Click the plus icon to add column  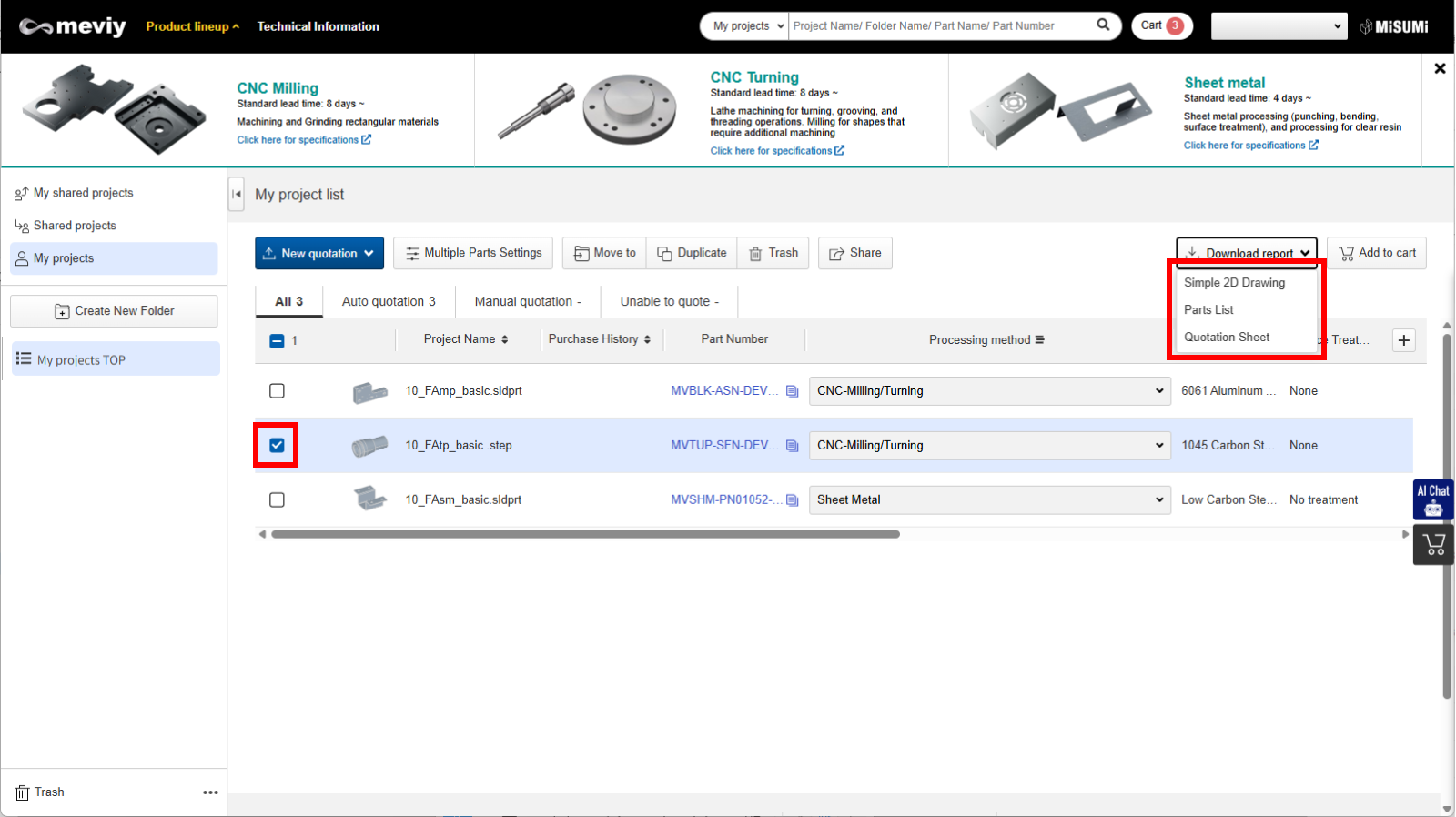(x=1404, y=340)
